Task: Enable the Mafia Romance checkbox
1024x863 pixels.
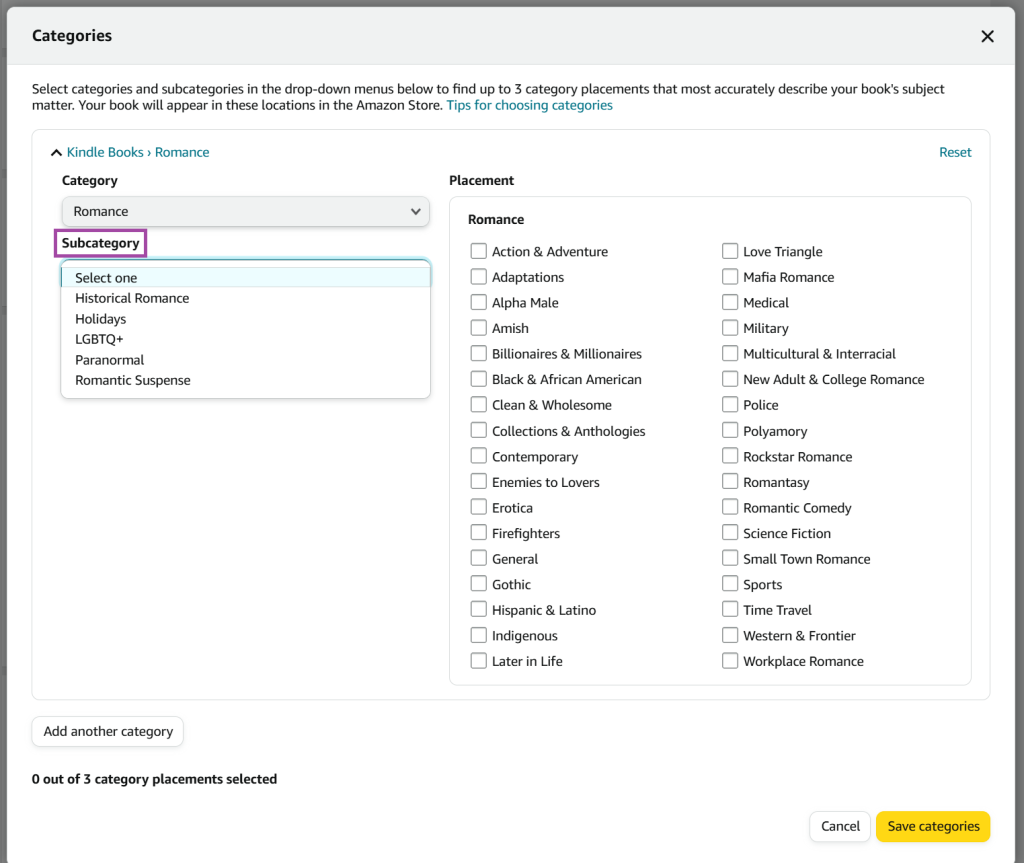Action: click(730, 277)
